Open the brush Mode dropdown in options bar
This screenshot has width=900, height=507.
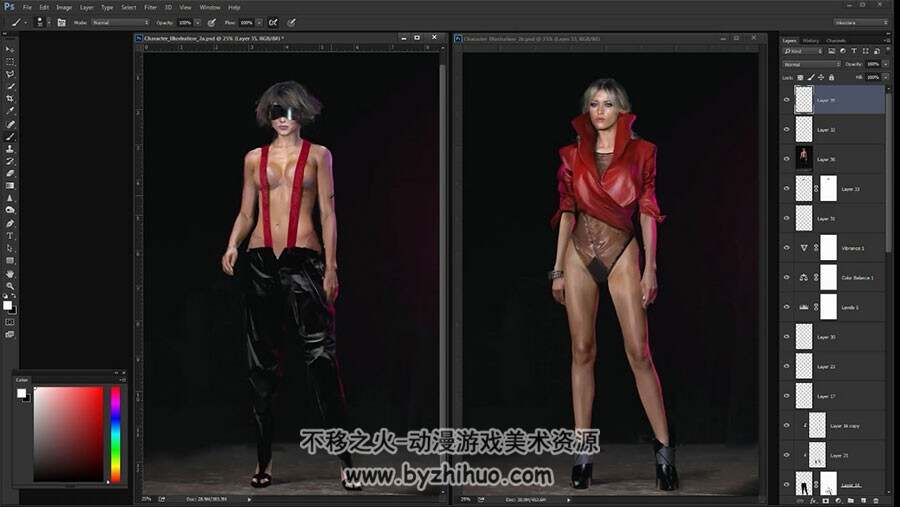point(120,22)
